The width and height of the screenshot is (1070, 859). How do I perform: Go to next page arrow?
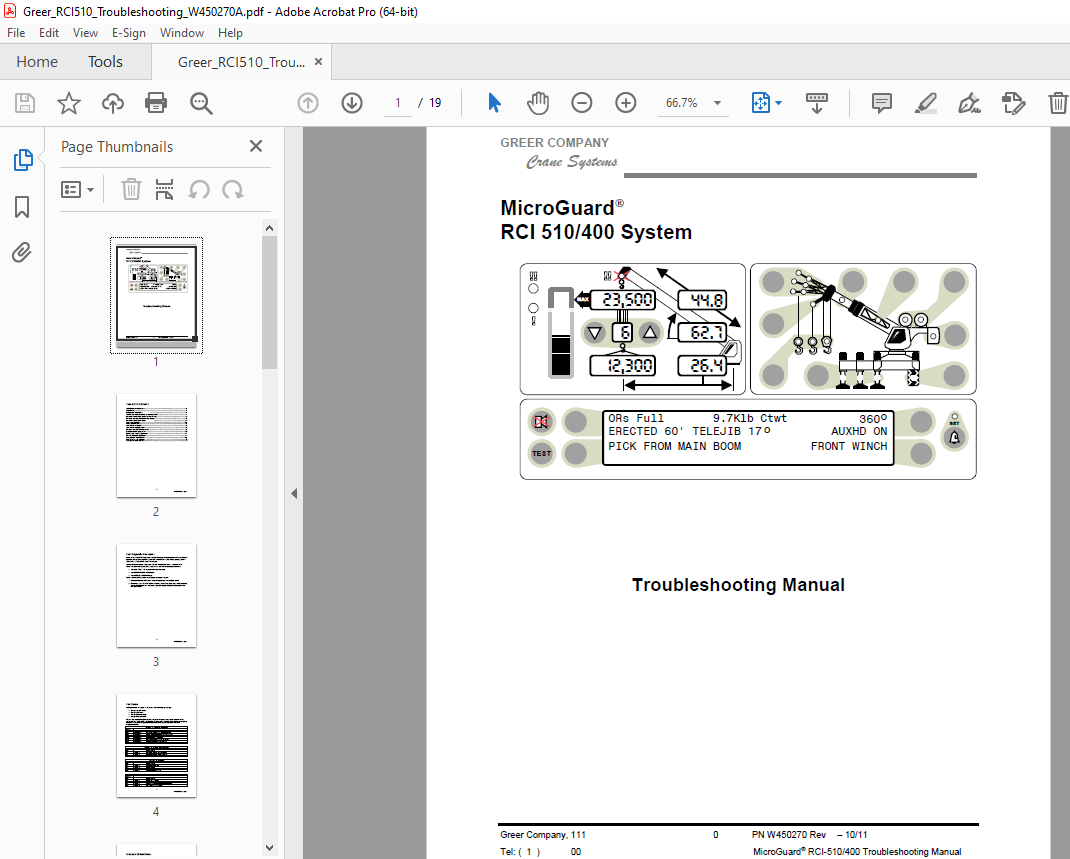(x=352, y=103)
